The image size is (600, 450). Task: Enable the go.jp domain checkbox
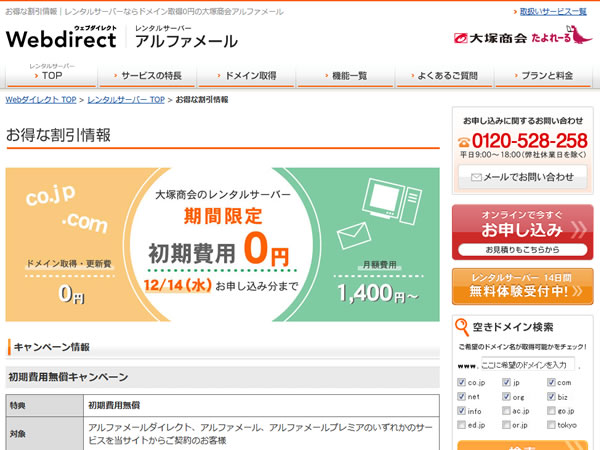(x=551, y=411)
